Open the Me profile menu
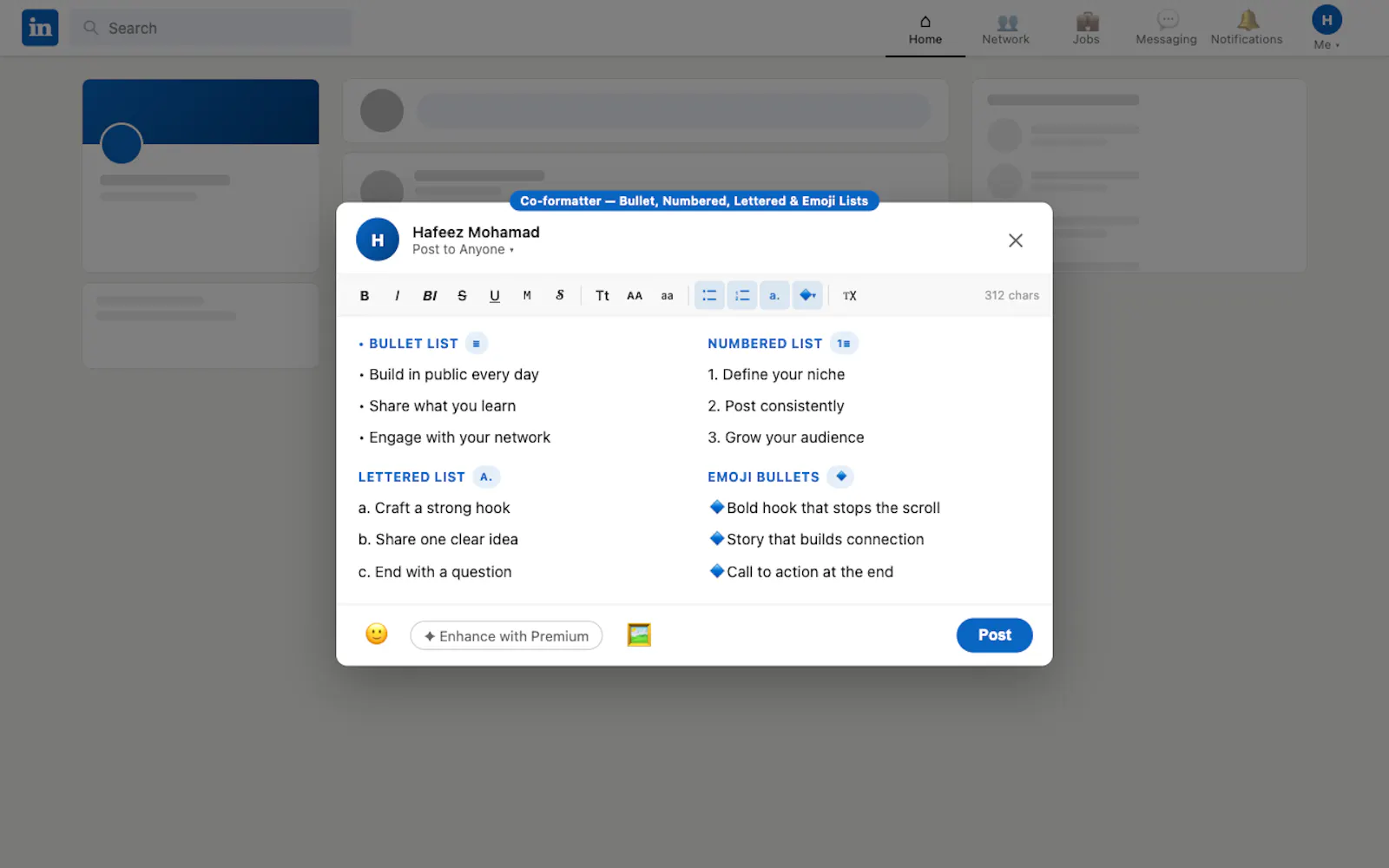The width and height of the screenshot is (1389, 868). click(x=1326, y=29)
